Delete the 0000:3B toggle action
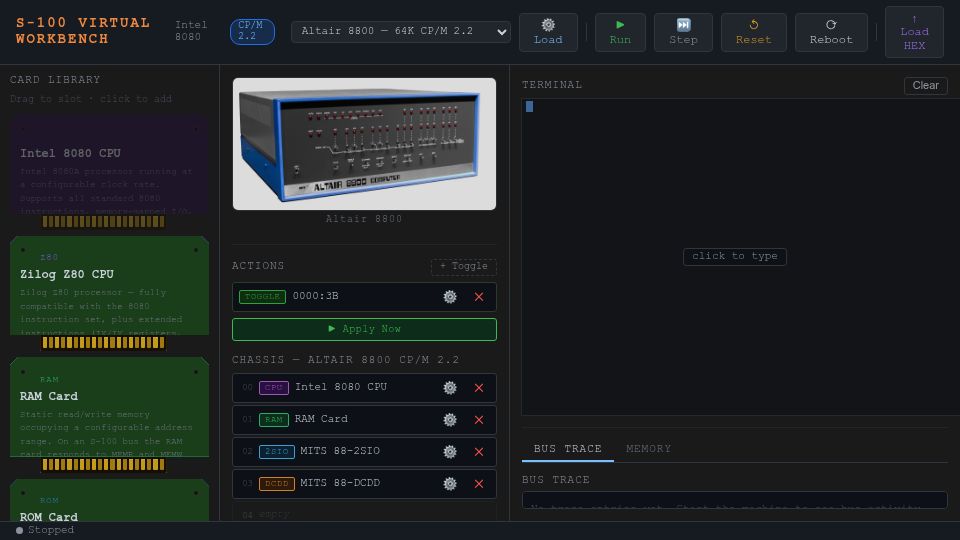This screenshot has height=540, width=960. point(479,297)
